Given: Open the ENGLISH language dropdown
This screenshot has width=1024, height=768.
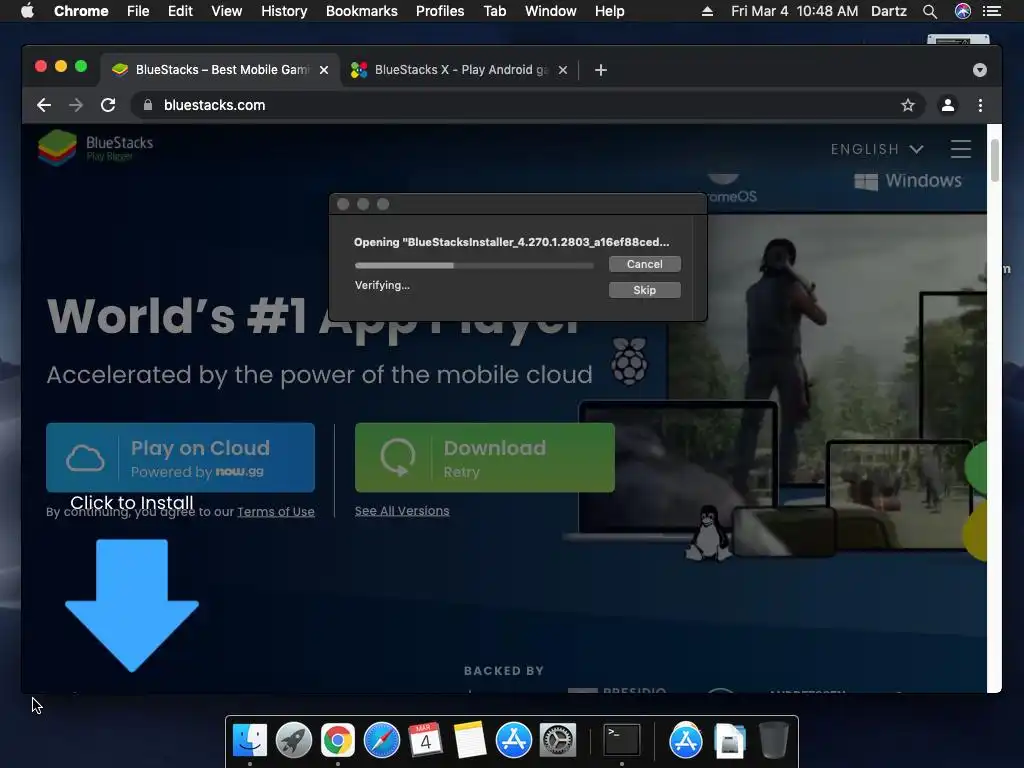Looking at the screenshot, I should pos(877,150).
